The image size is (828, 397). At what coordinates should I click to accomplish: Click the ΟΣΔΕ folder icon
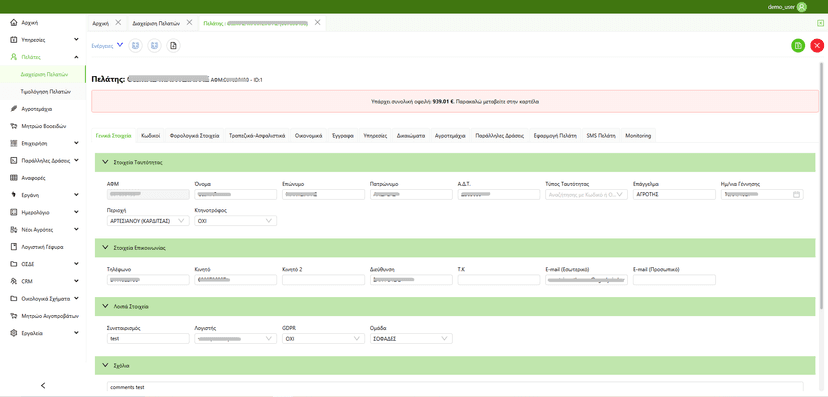14,264
